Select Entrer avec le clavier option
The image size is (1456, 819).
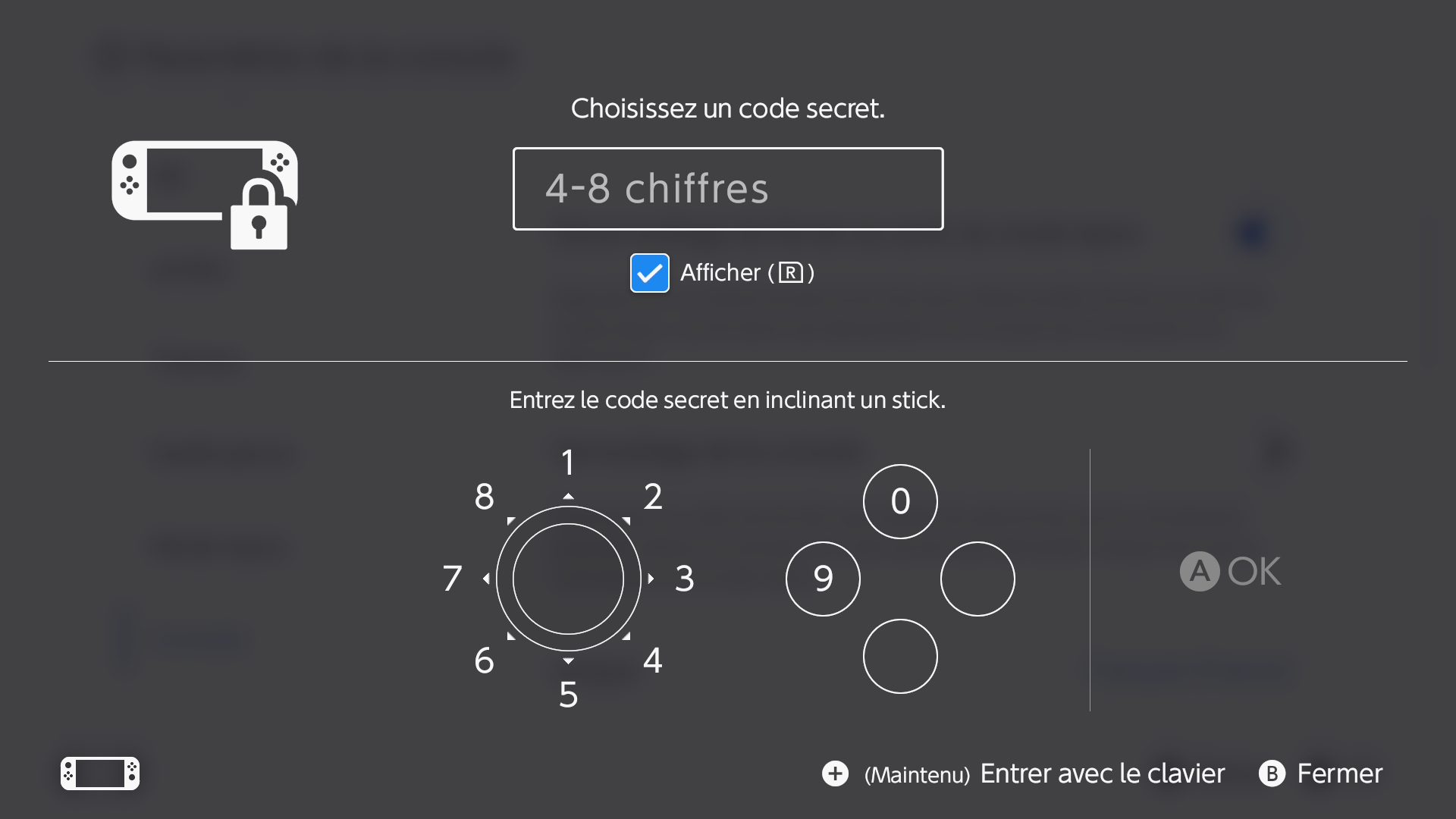click(x=1103, y=773)
